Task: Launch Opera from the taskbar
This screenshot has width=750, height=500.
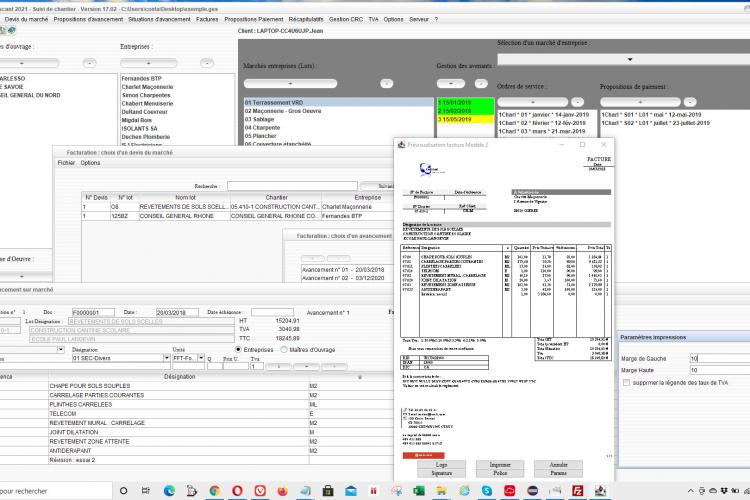Action: 237,490
